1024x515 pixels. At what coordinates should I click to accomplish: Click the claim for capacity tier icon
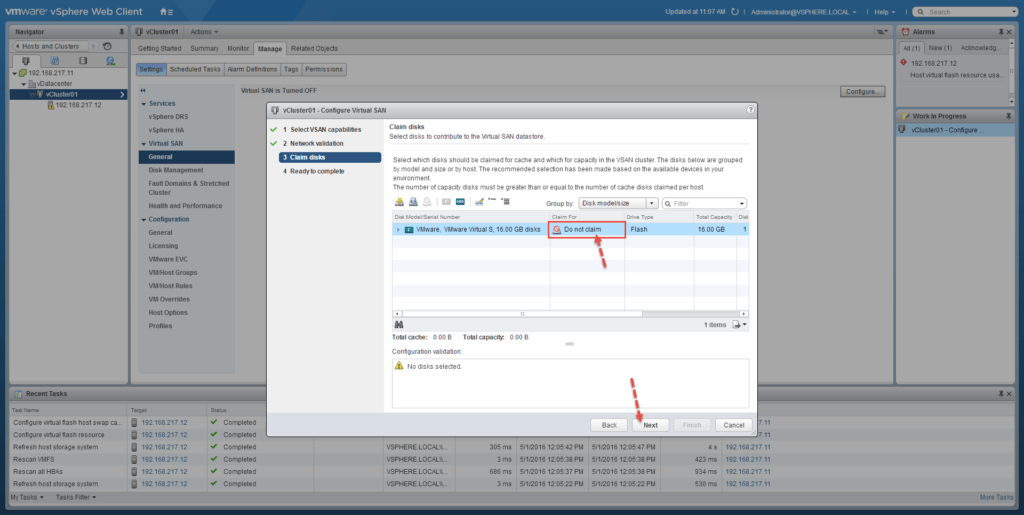413,202
